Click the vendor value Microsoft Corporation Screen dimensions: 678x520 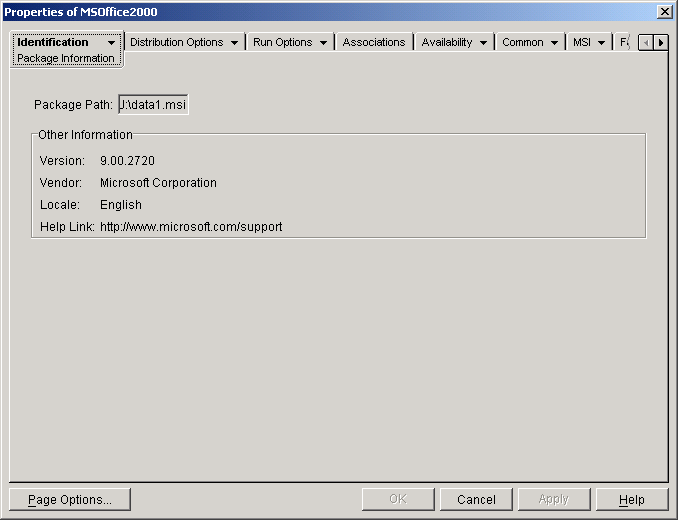(158, 183)
